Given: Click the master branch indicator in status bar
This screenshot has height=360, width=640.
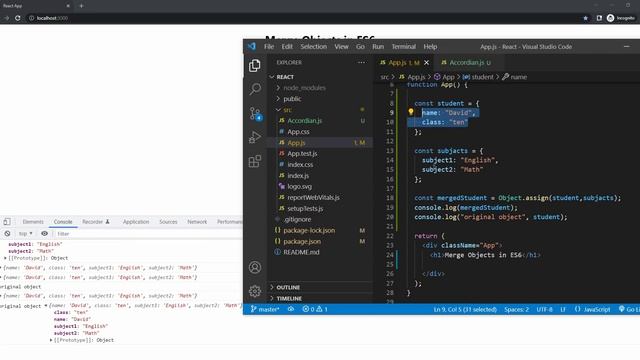Looking at the screenshot, I should coord(265,309).
